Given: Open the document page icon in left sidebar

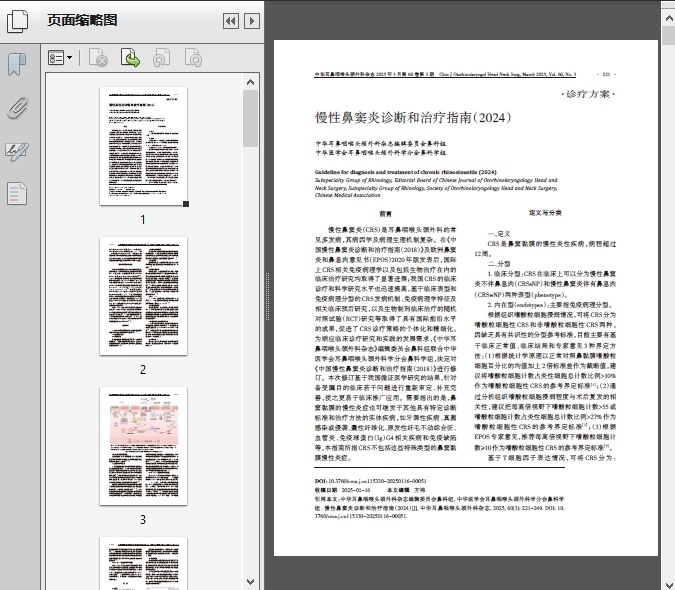Looking at the screenshot, I should pos(16,193).
